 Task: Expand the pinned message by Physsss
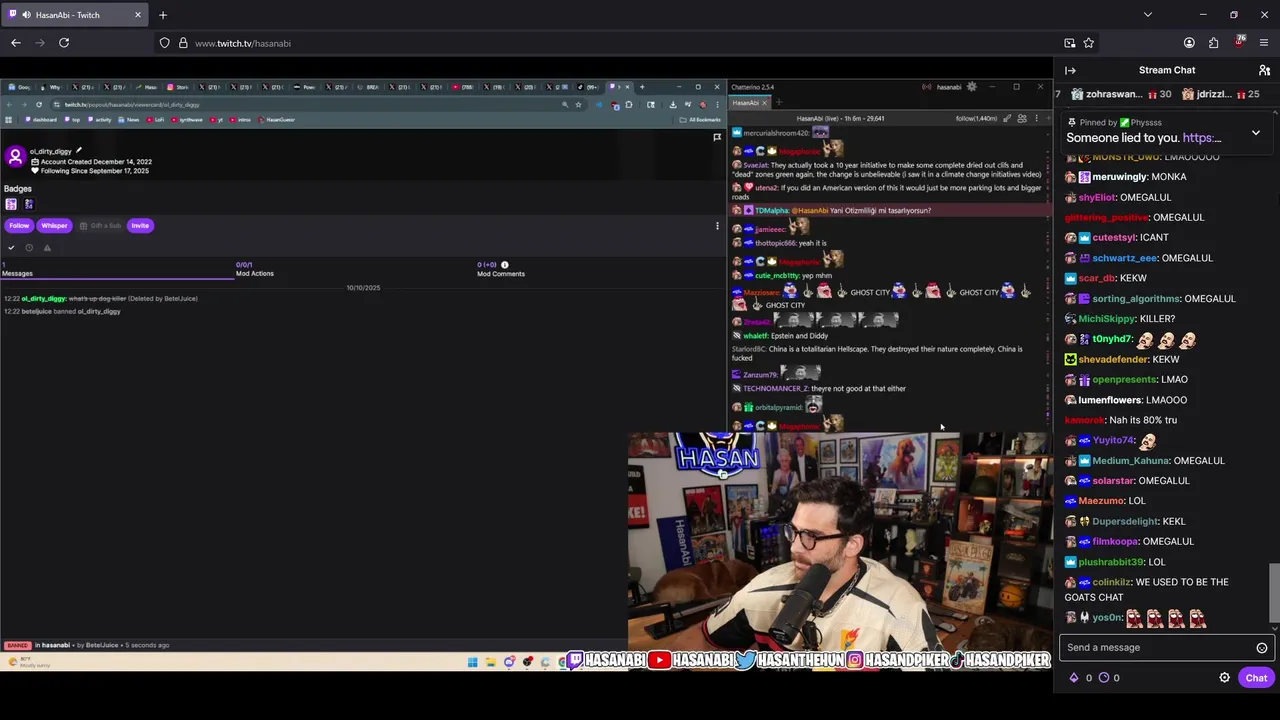click(1256, 133)
